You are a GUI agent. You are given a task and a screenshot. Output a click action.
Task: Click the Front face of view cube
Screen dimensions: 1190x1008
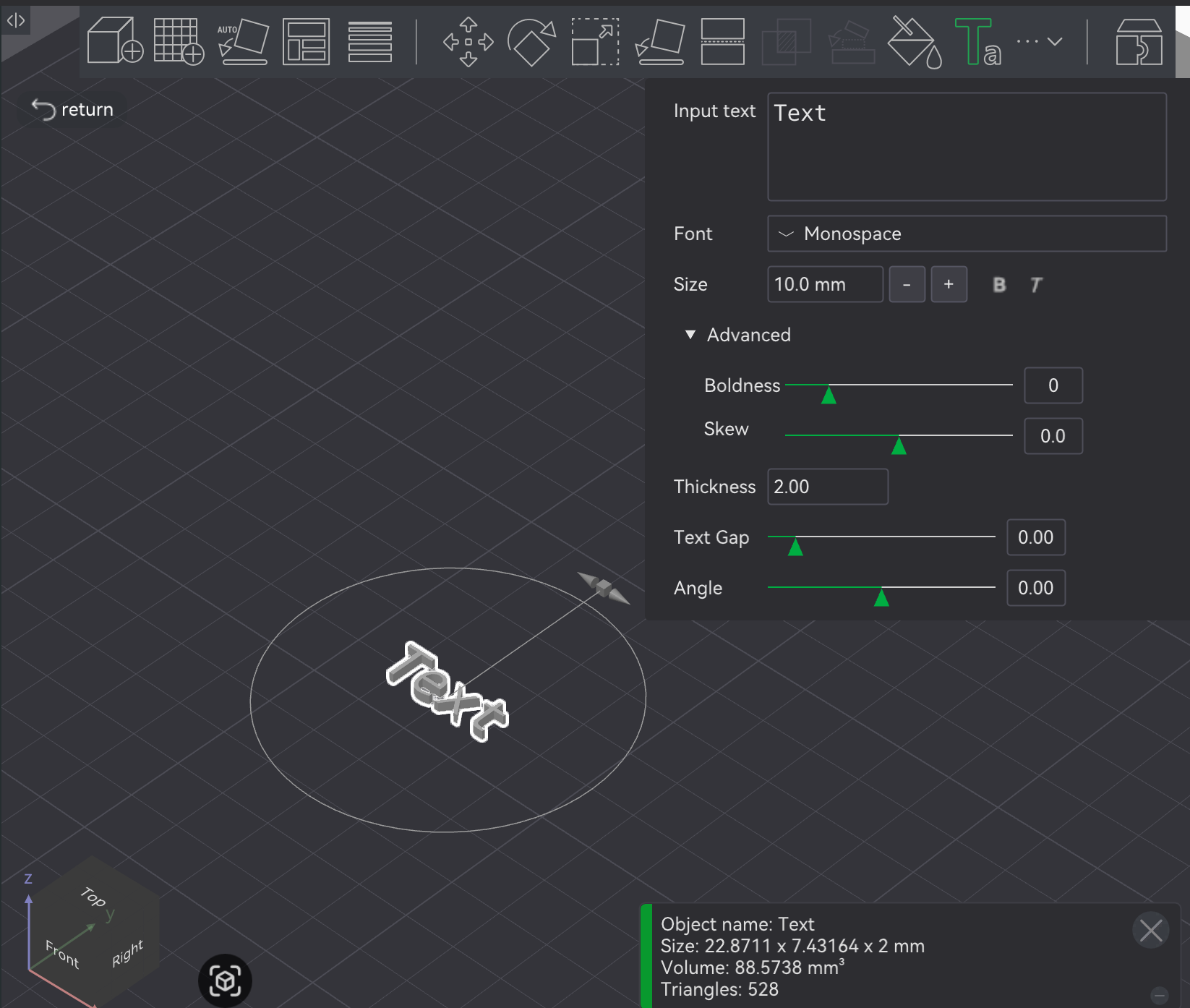tap(62, 954)
